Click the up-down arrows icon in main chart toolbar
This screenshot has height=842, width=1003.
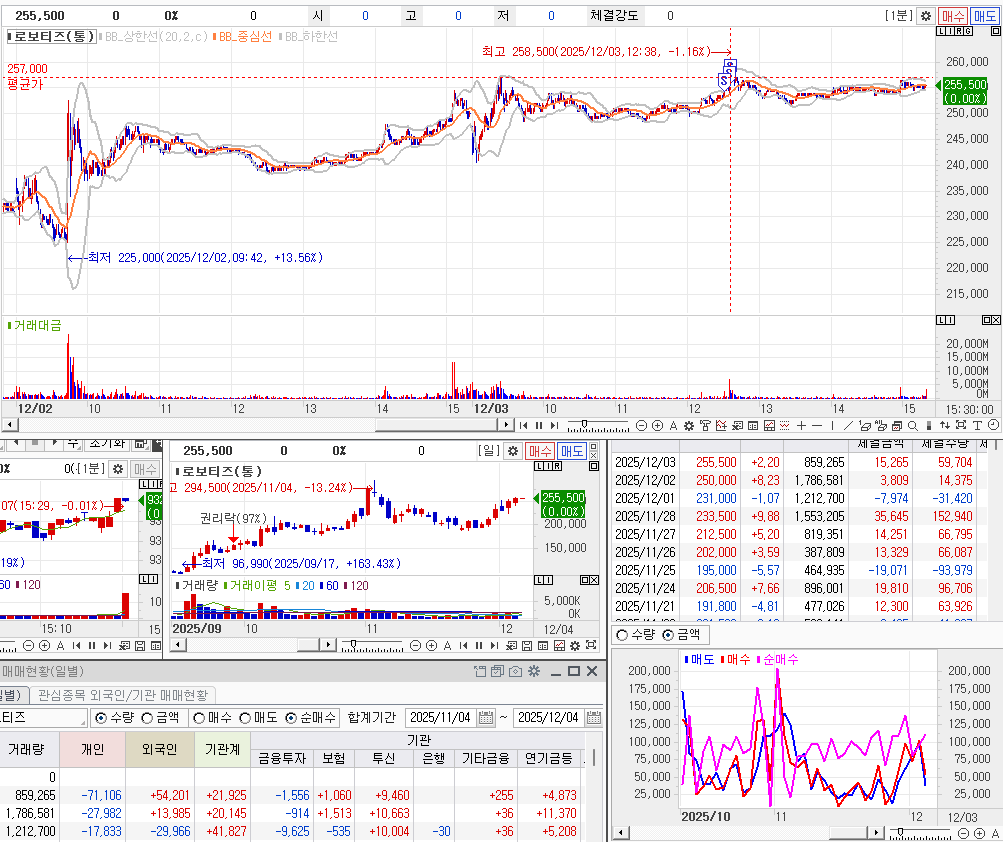click(944, 425)
